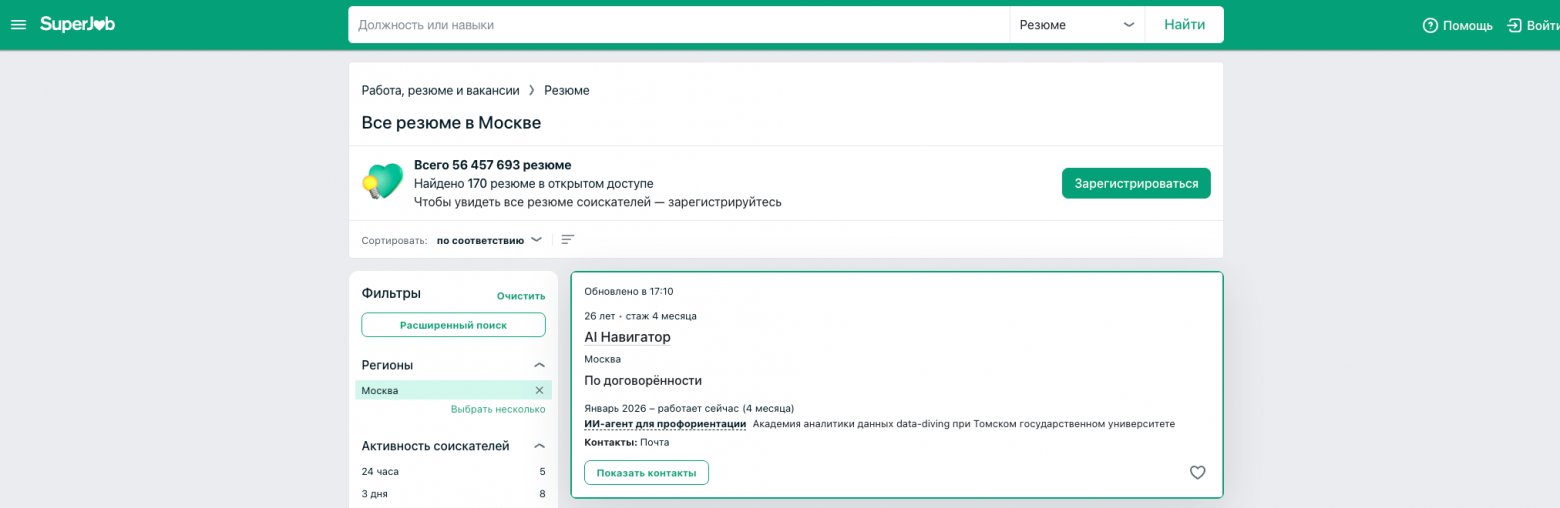Click the SuperJob logo

coord(77,24)
